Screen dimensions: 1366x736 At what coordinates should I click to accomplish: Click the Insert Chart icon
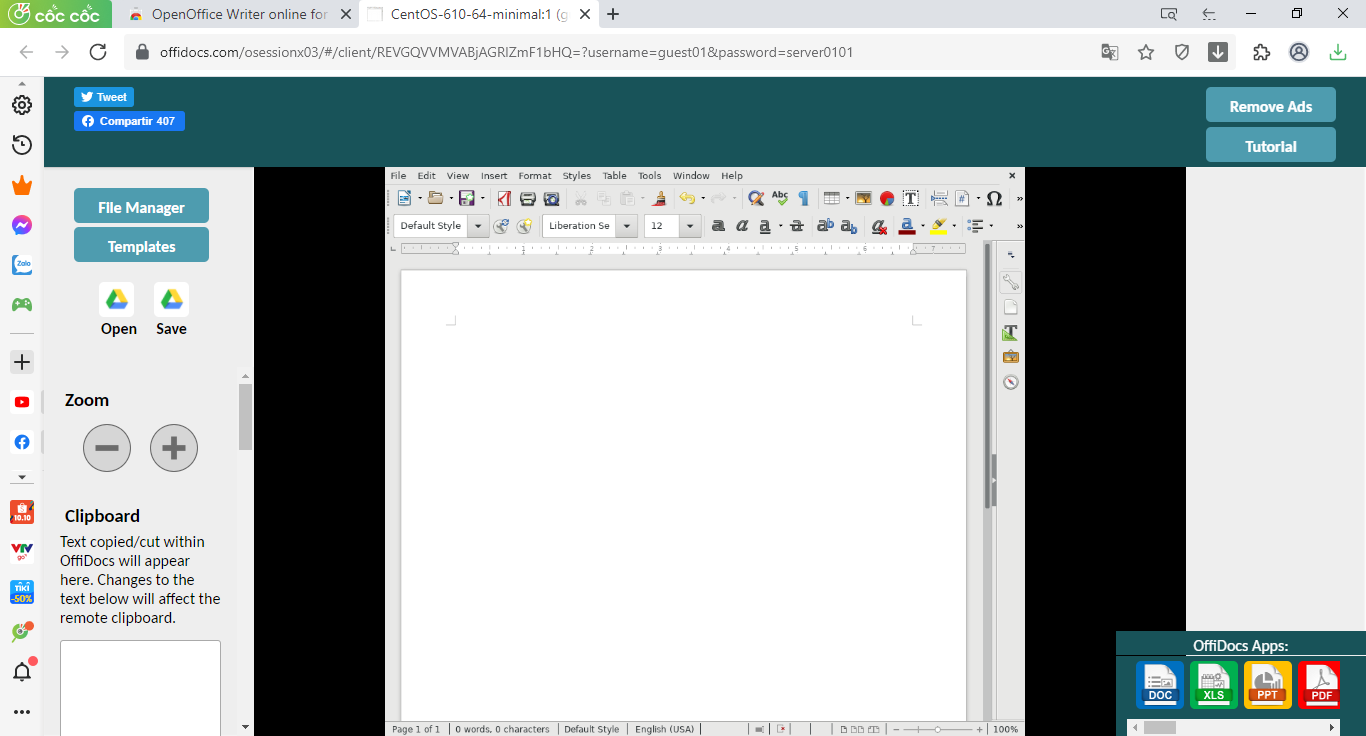[x=886, y=198]
